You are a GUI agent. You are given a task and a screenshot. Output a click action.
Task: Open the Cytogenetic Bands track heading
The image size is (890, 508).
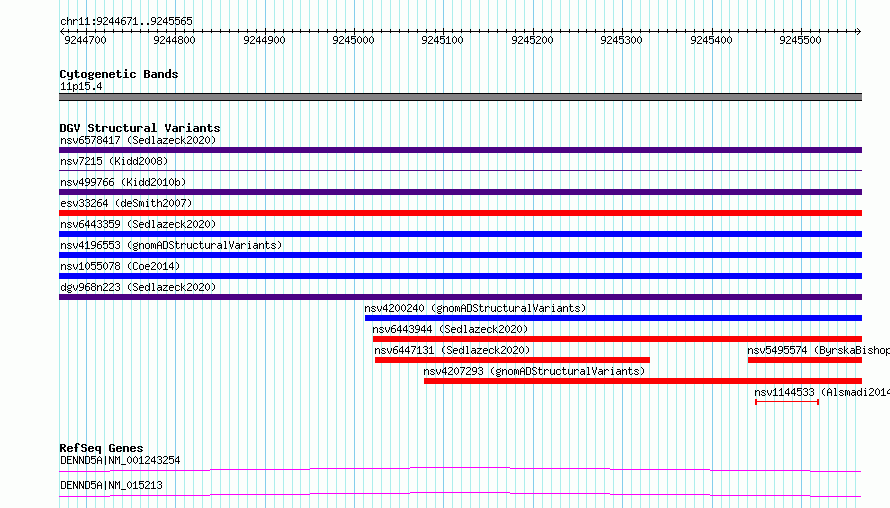[119, 74]
